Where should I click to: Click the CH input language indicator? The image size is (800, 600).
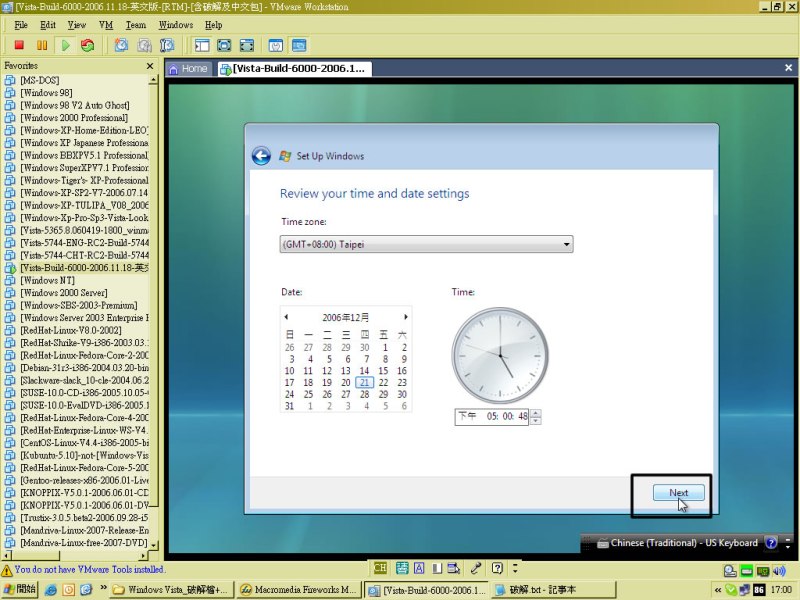pos(380,568)
